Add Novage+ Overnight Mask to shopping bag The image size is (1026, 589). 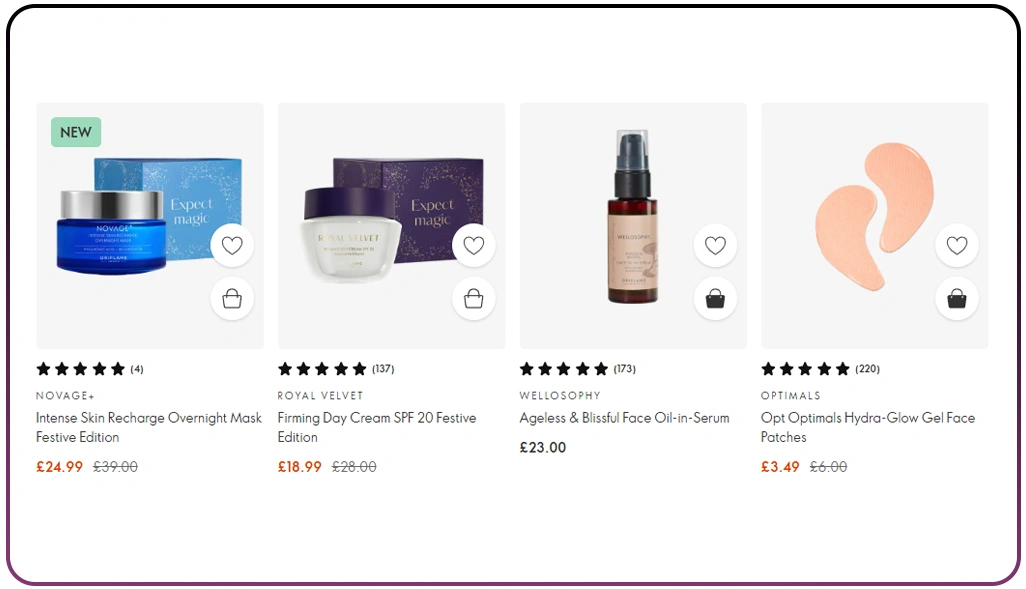coord(232,299)
